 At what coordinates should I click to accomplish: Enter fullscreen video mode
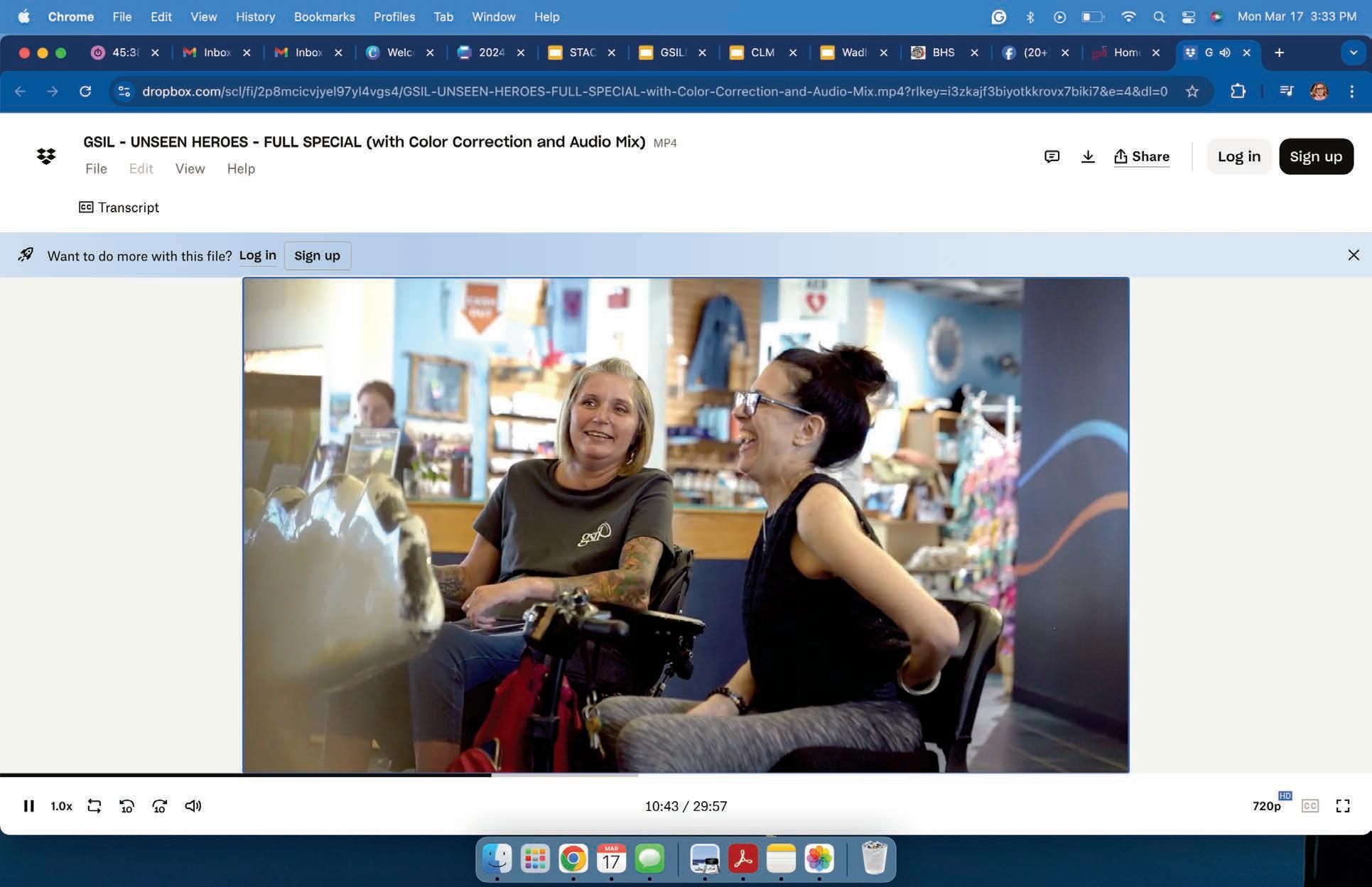coord(1342,806)
